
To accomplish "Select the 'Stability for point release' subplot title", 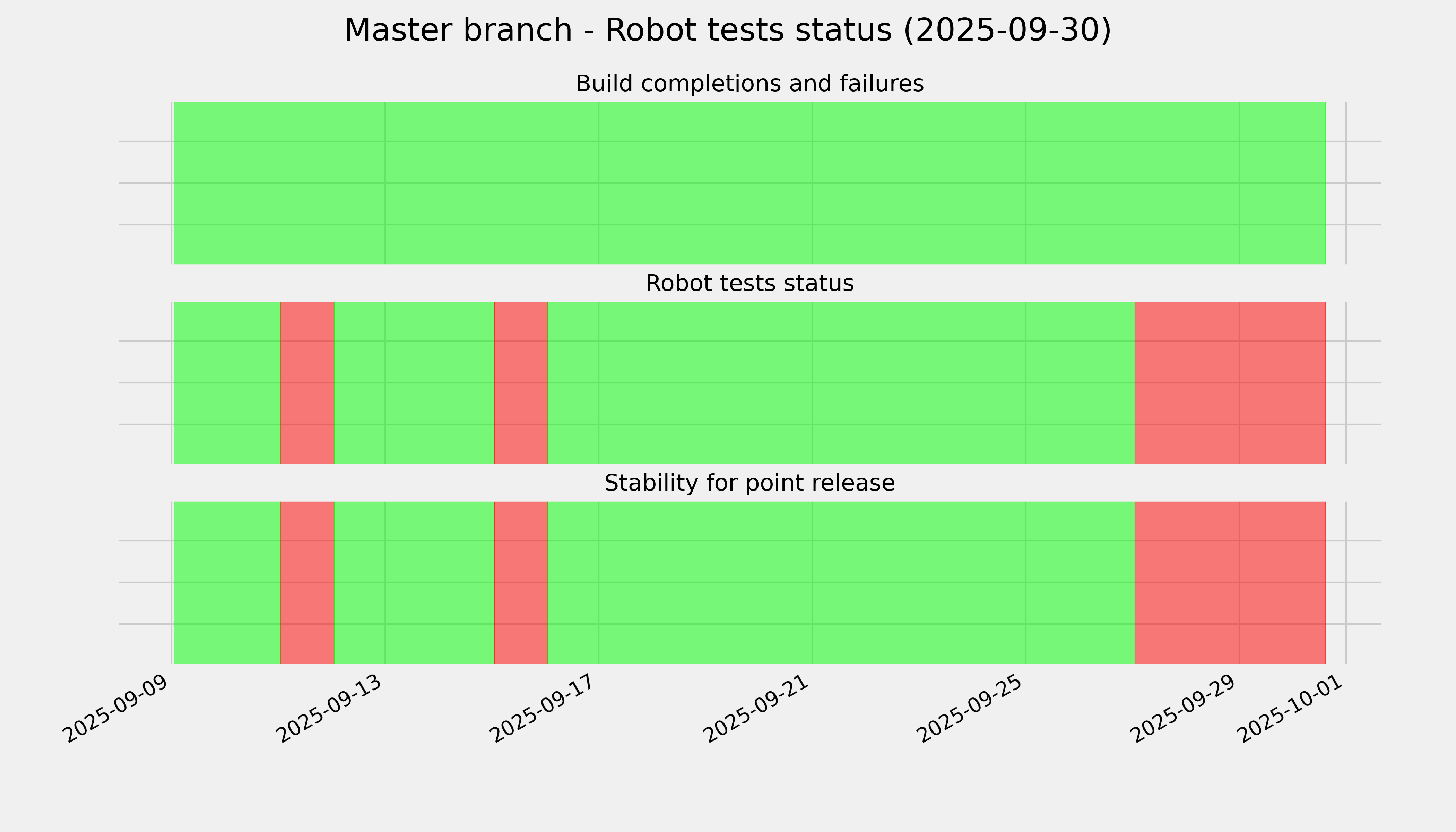I will (x=749, y=484).
